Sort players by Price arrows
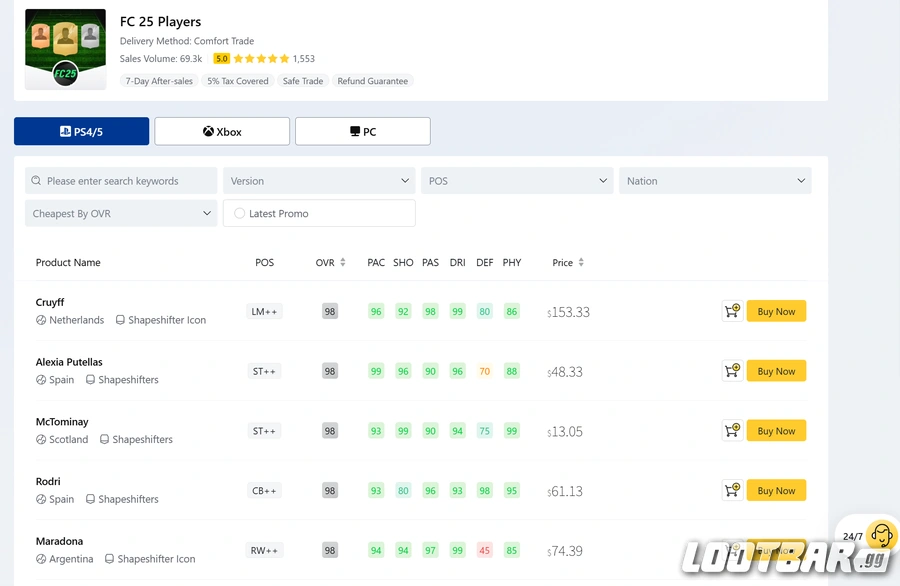Screen dimensions: 900x586 [581, 263]
